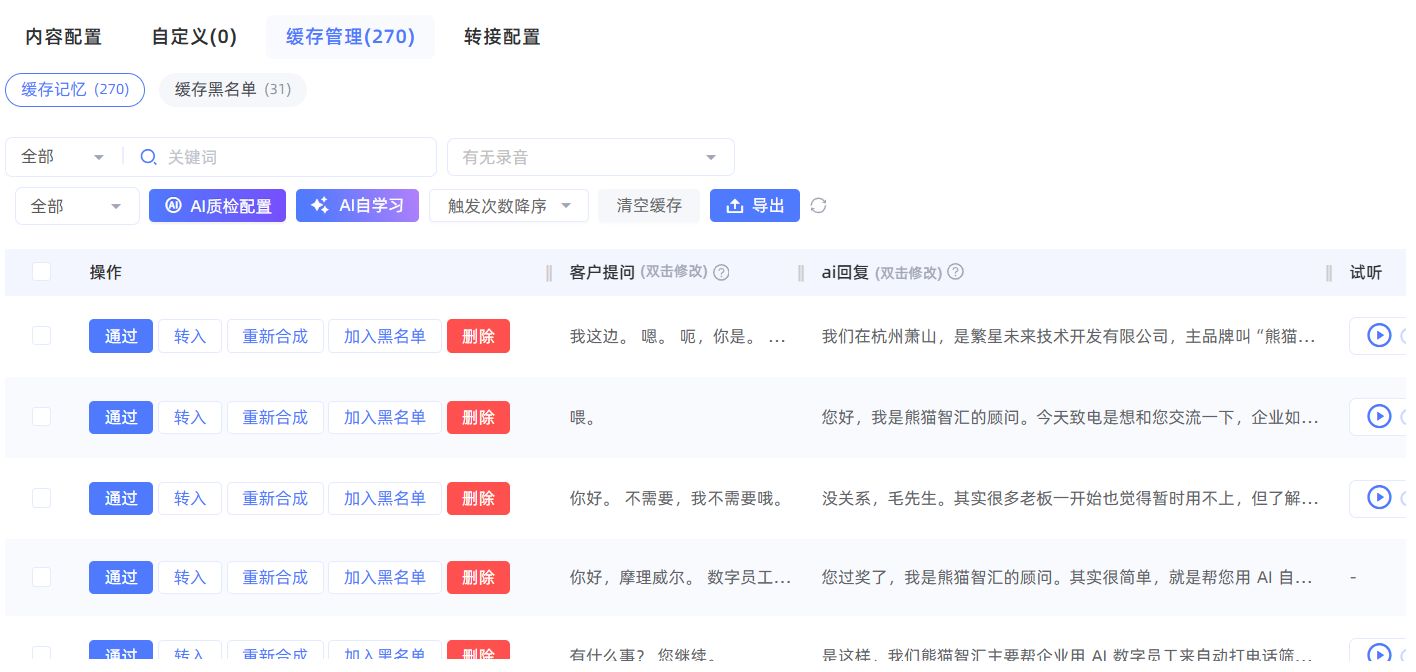
Task: Click AI reply starting 您过奖了
Action: click(1067, 577)
